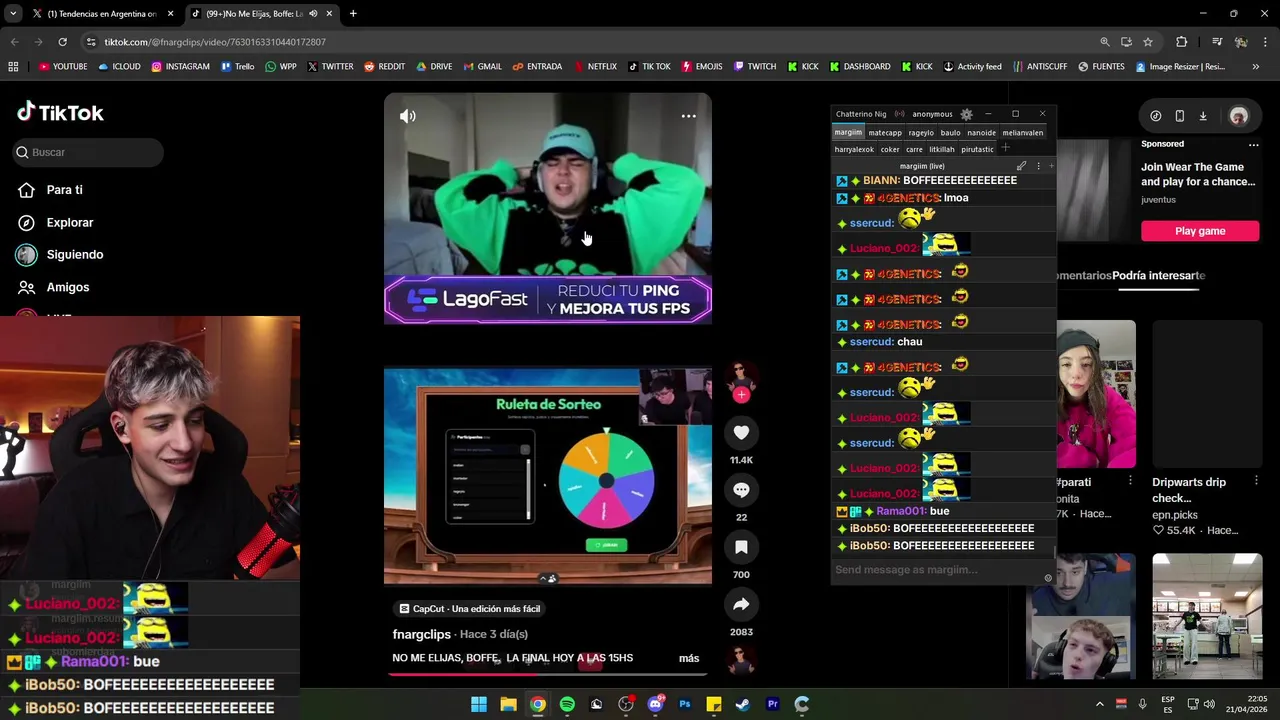The width and height of the screenshot is (1280, 720).
Task: Open TWITCH bookmark in bookmarks bar
Action: 754,67
